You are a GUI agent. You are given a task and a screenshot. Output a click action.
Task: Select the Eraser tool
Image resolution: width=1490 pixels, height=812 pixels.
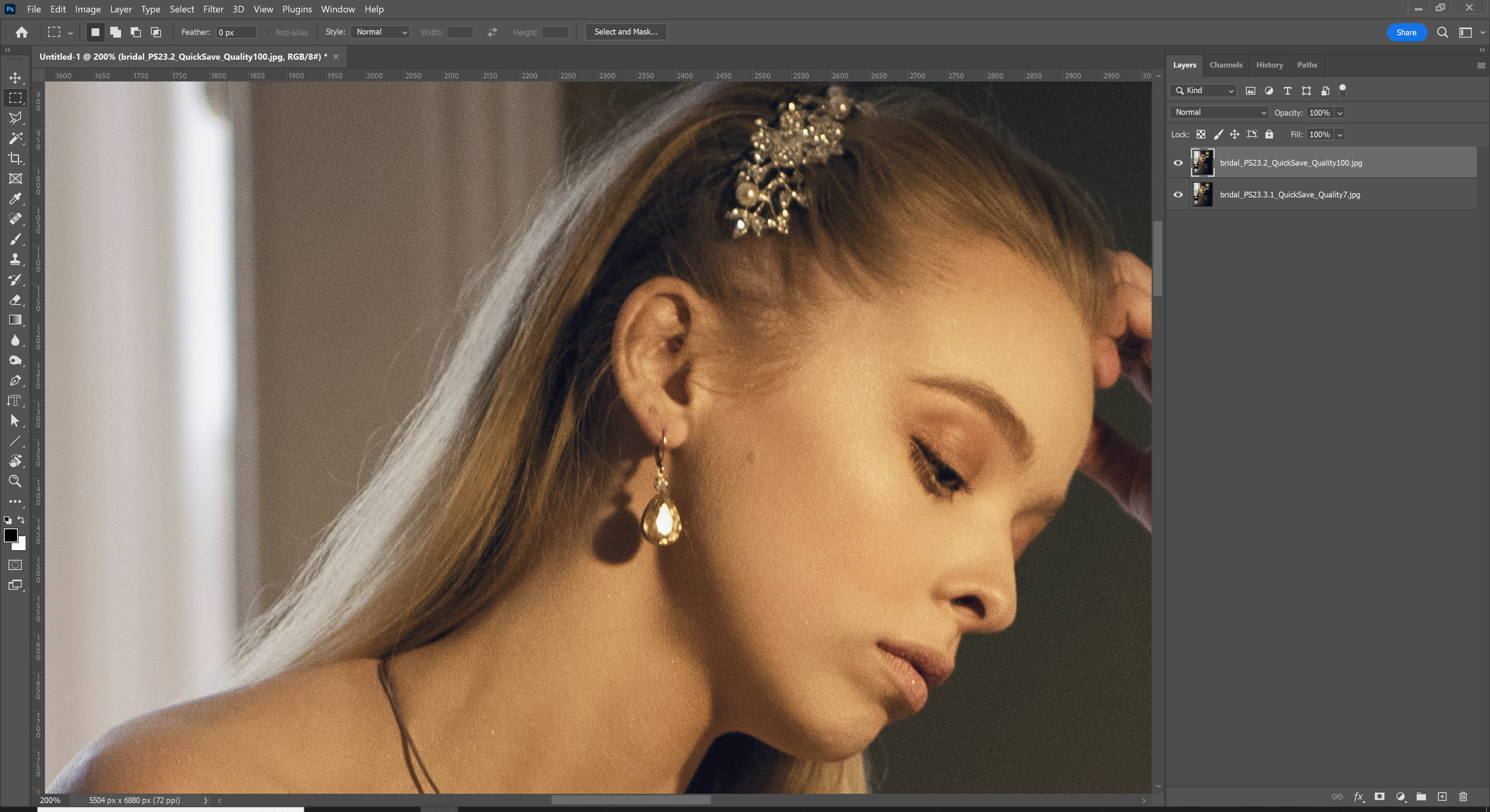click(16, 300)
